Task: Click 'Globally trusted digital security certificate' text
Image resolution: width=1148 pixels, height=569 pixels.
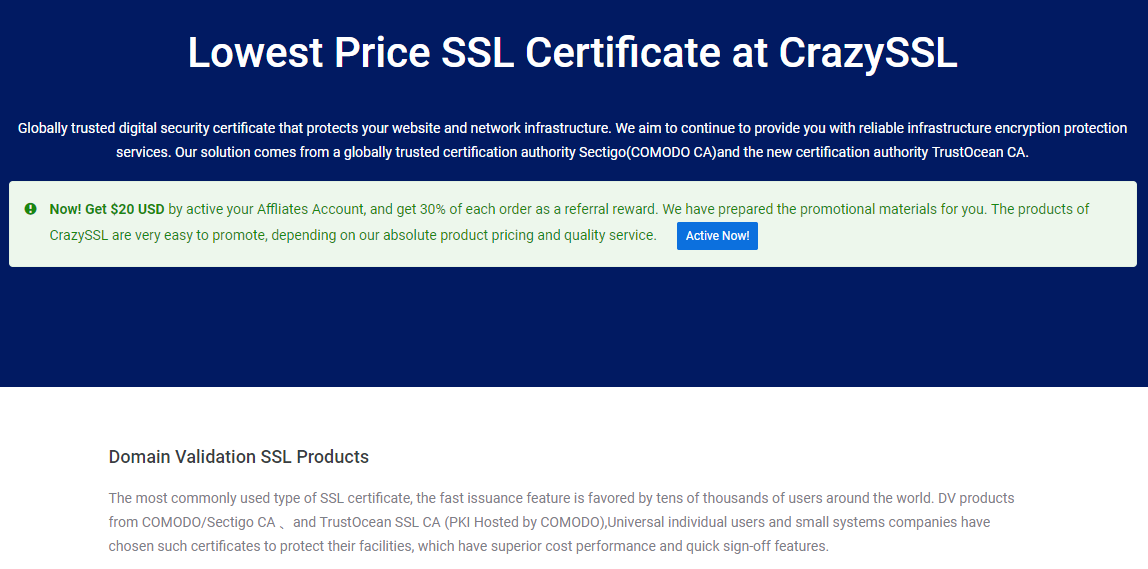Action: [x=146, y=128]
